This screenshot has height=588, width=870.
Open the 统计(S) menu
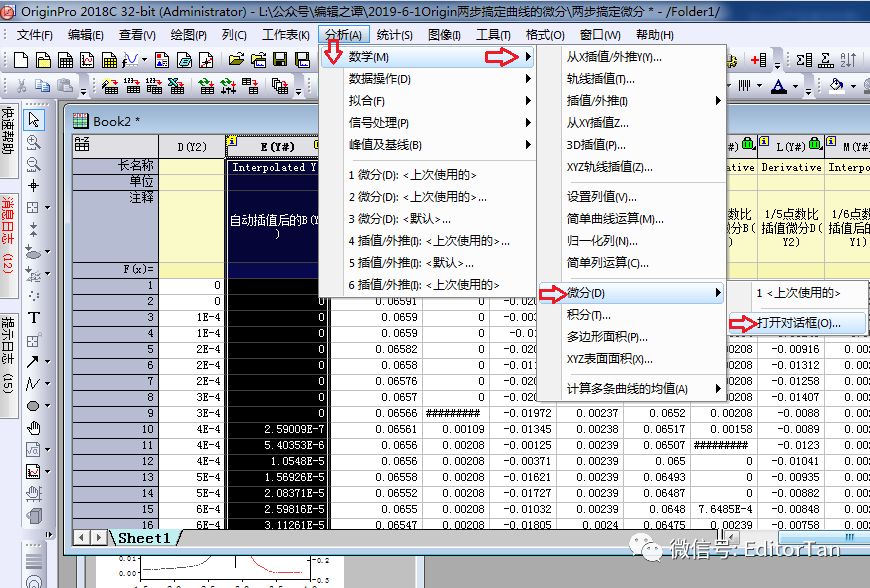point(394,35)
